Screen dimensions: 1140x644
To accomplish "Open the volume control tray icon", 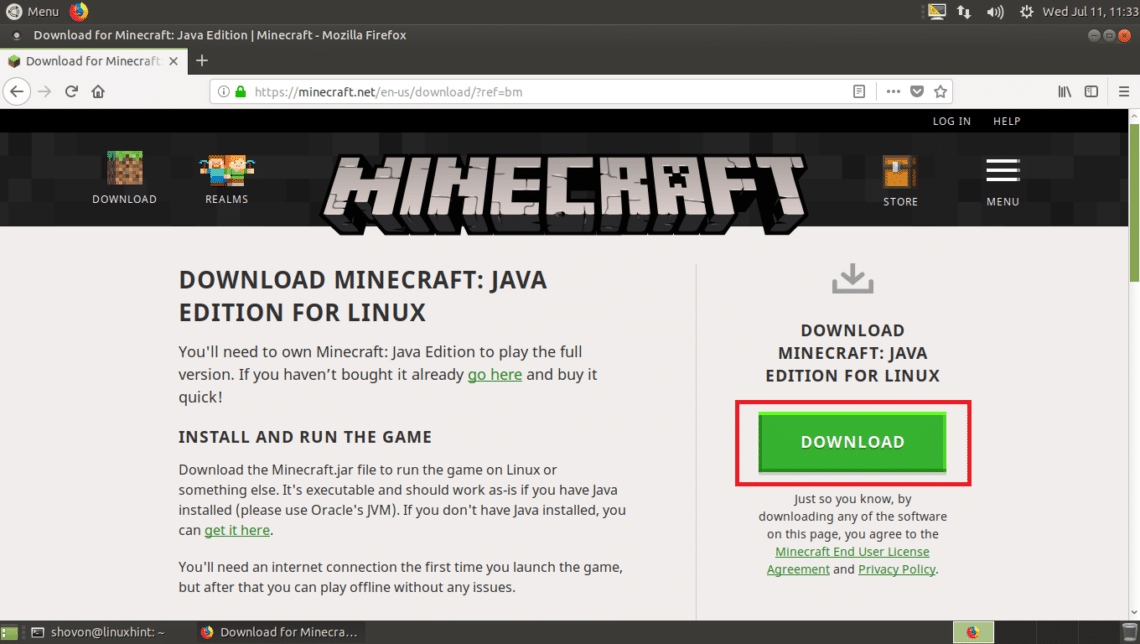I will tap(995, 12).
